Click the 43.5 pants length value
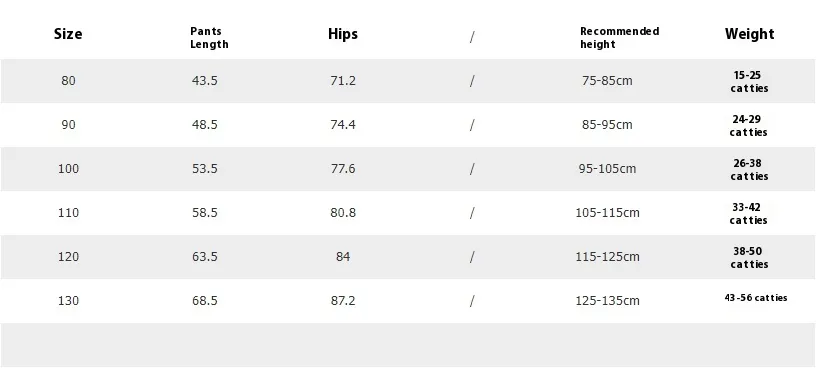 [x=204, y=81]
